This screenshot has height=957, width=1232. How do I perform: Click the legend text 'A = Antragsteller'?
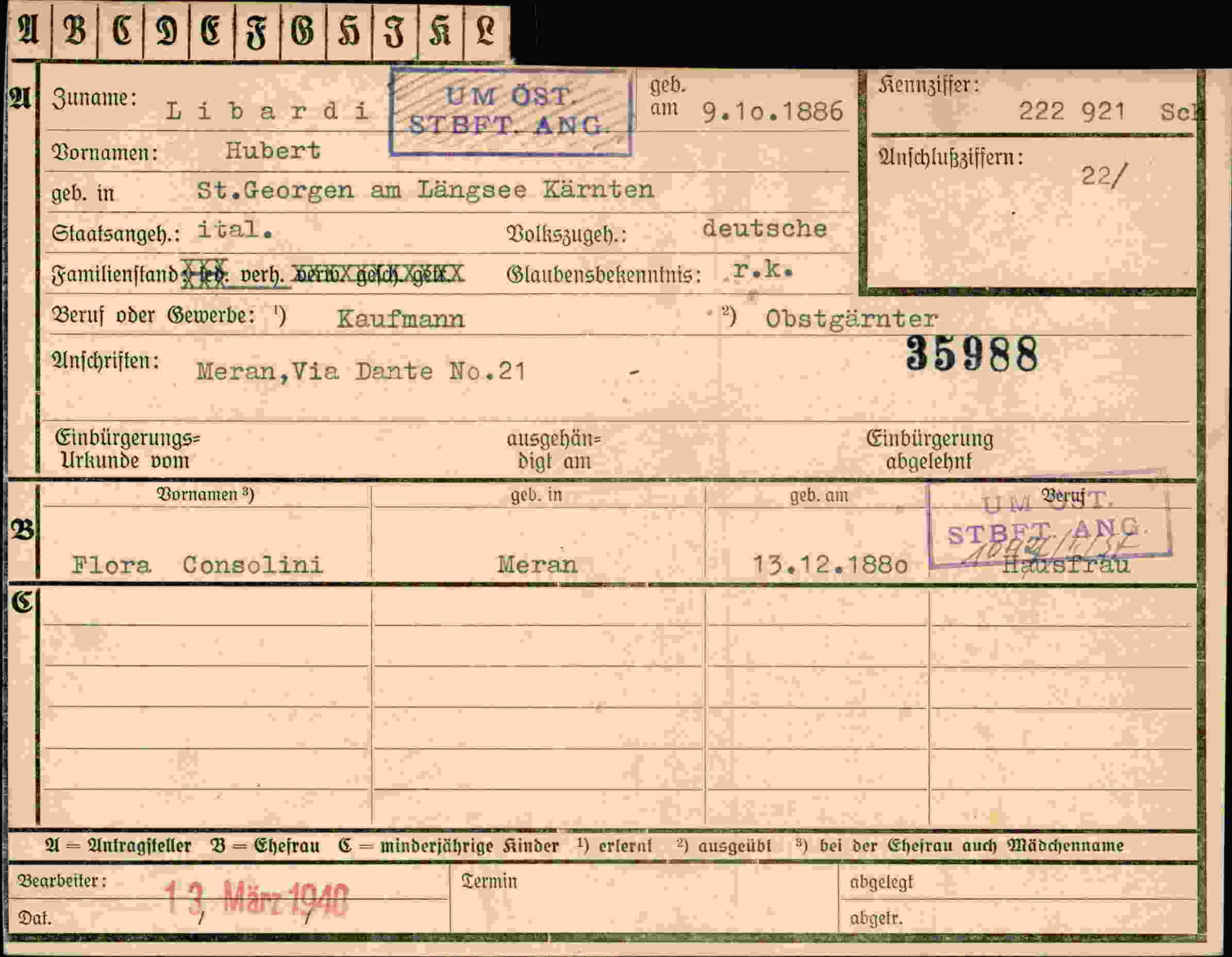click(118, 846)
